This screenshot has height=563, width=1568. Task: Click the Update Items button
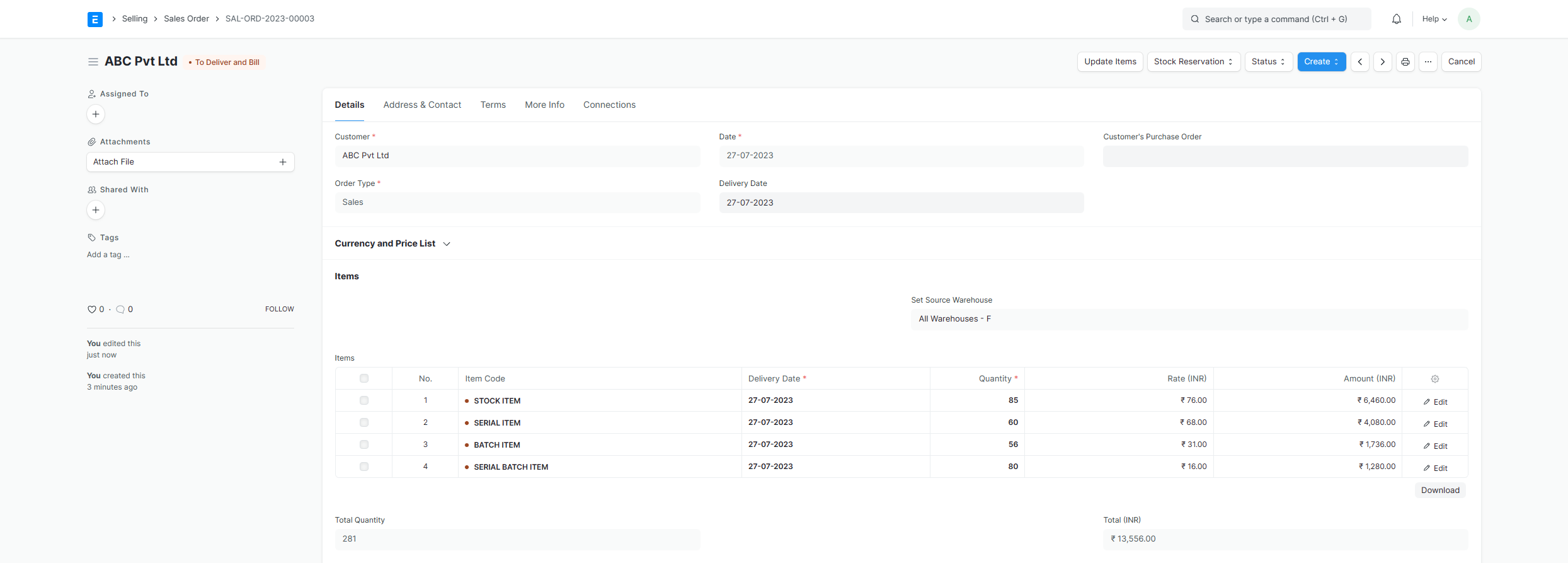(x=1110, y=62)
